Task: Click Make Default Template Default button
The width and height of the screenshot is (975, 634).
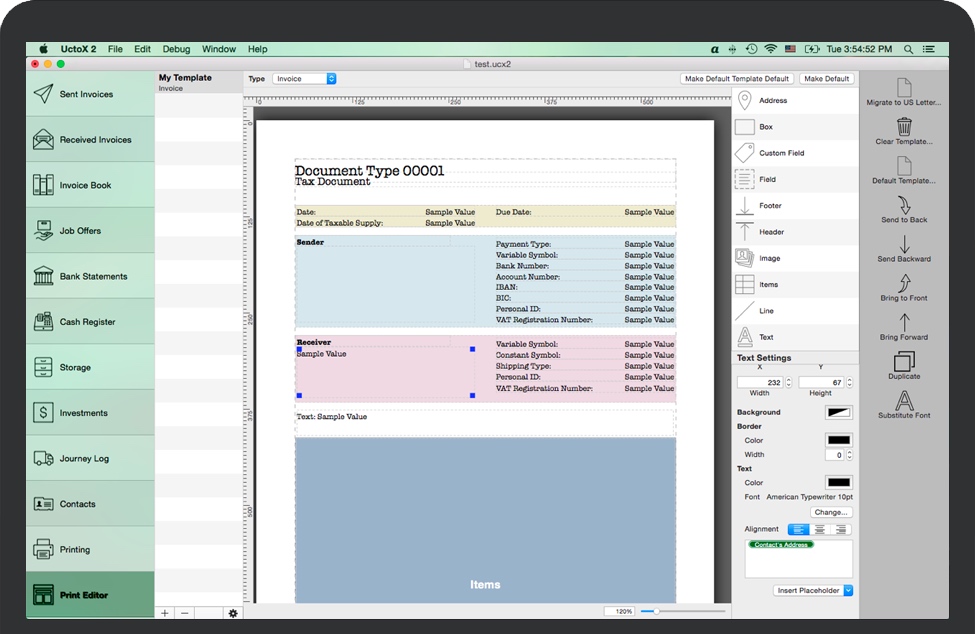Action: coord(737,79)
